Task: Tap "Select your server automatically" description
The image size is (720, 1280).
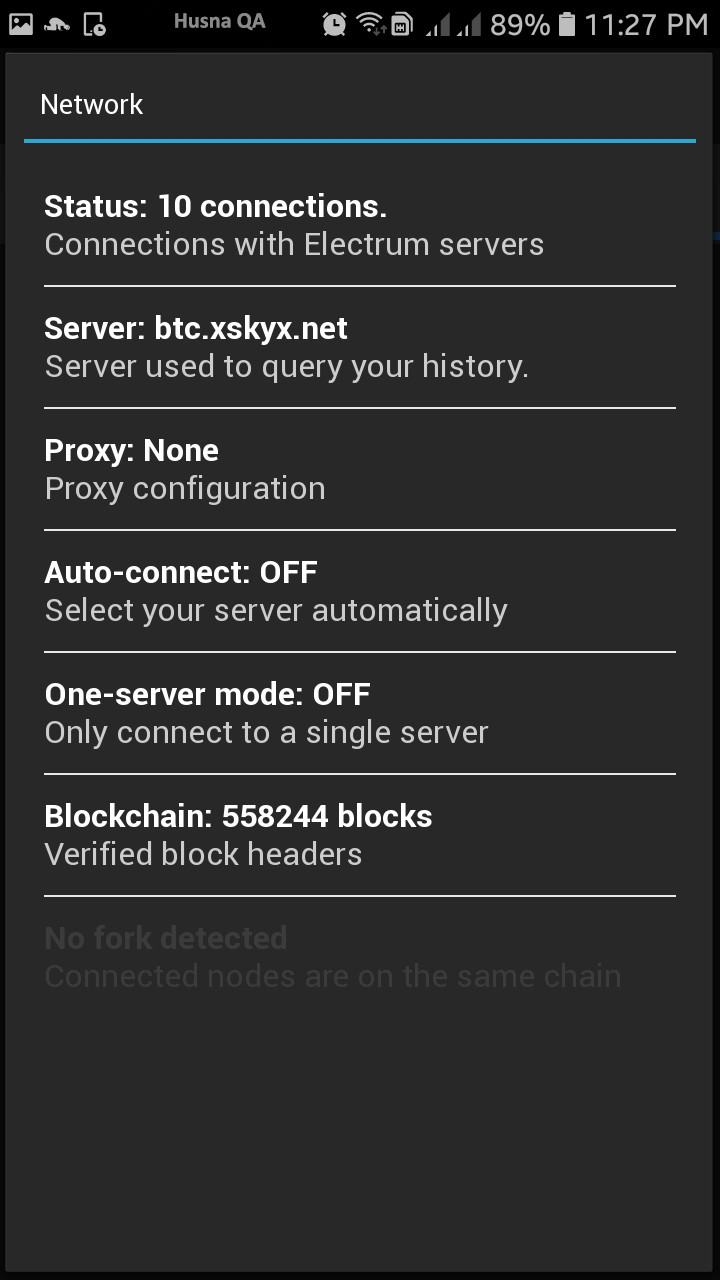Action: click(276, 610)
